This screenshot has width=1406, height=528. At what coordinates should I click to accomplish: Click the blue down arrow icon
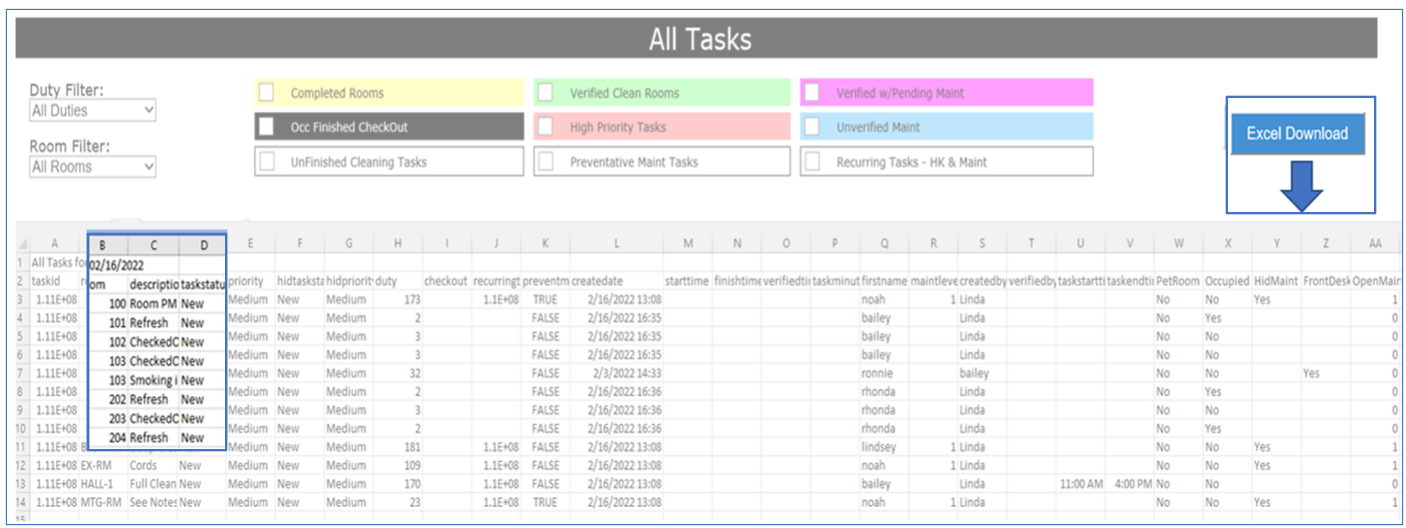tap(1301, 185)
